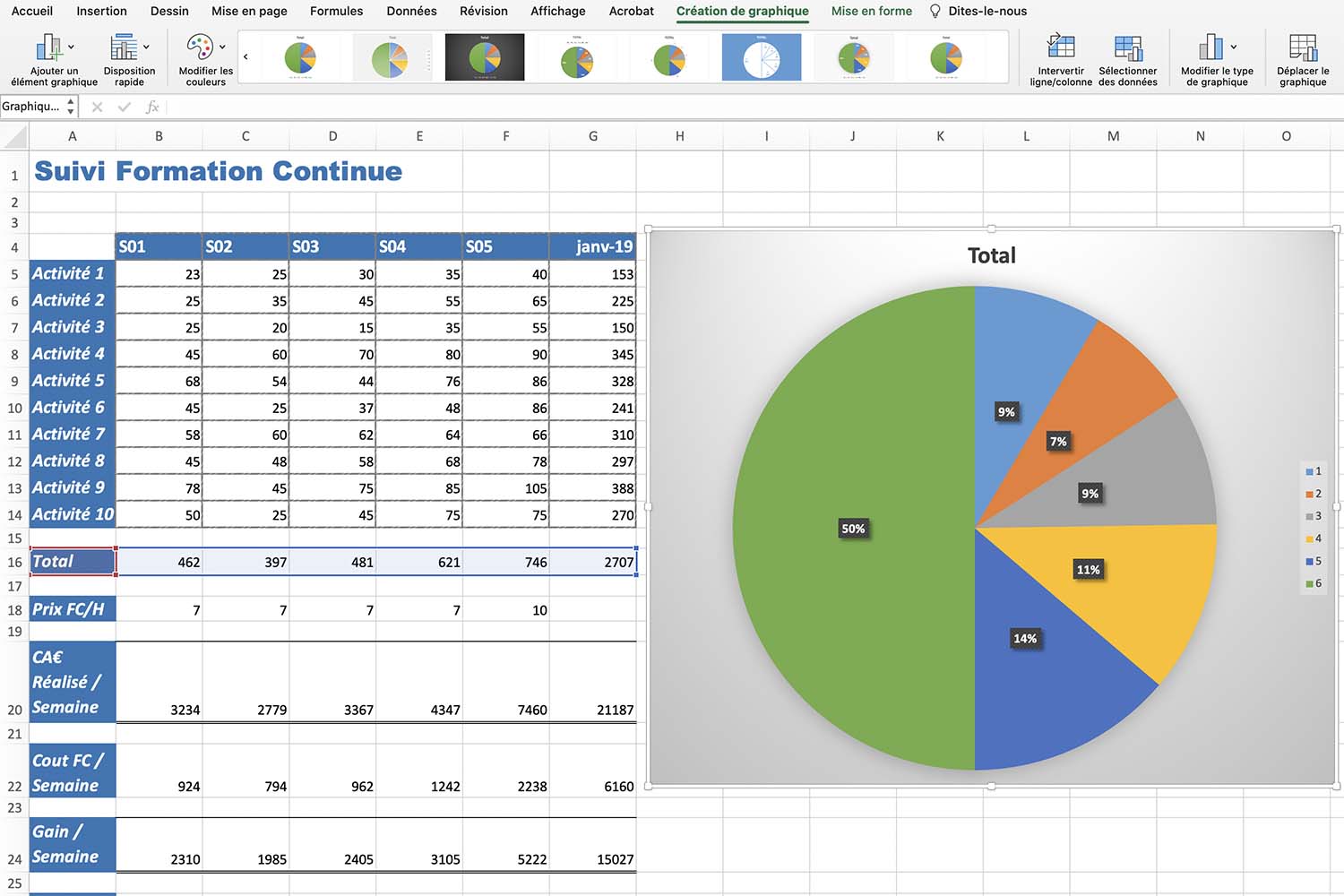Click Modifier les couleurs palette icon
The height and width of the screenshot is (896, 1344).
pyautogui.click(x=200, y=48)
